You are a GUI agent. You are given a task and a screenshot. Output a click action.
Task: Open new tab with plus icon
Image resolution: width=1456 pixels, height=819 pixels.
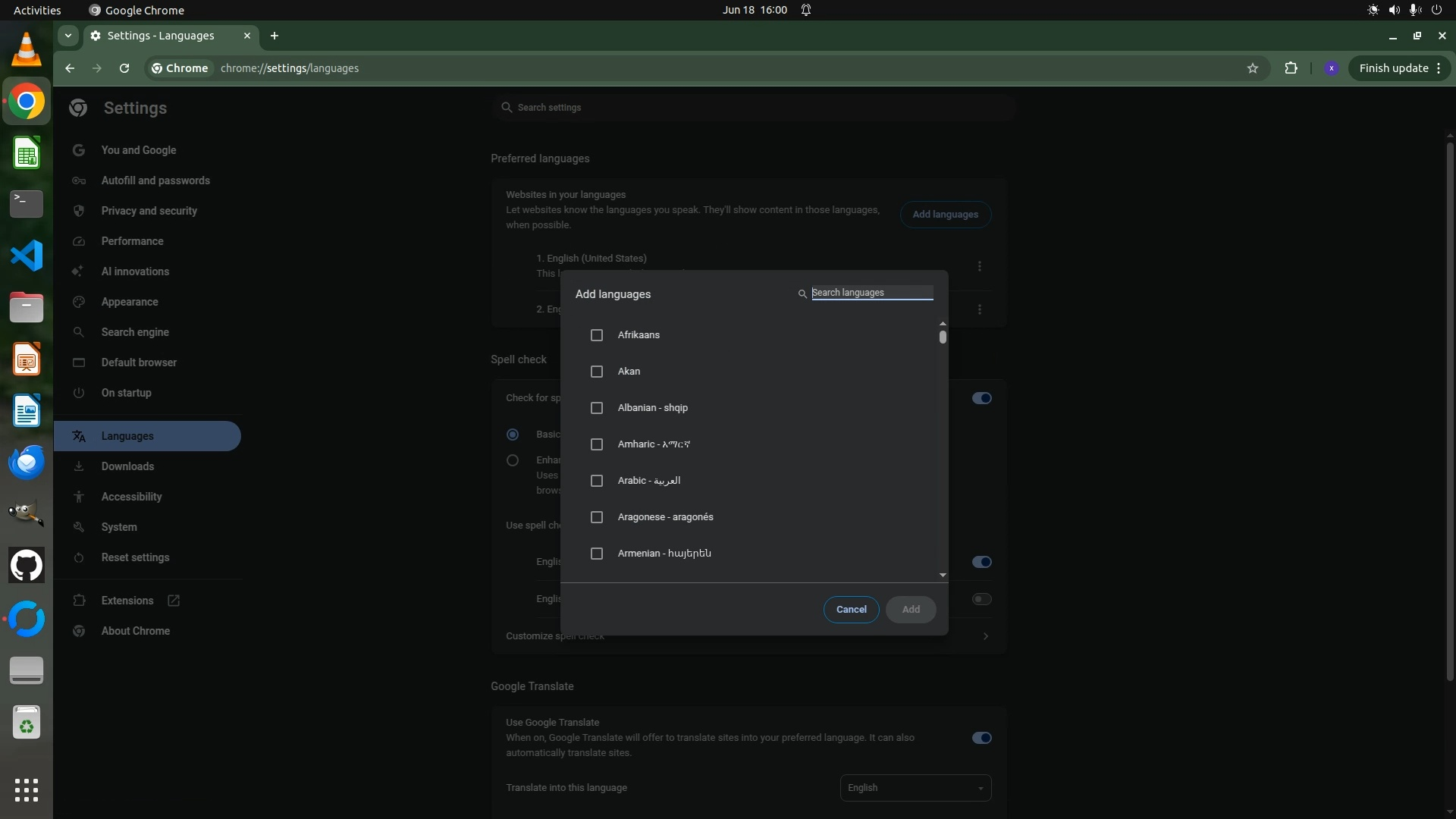click(275, 36)
